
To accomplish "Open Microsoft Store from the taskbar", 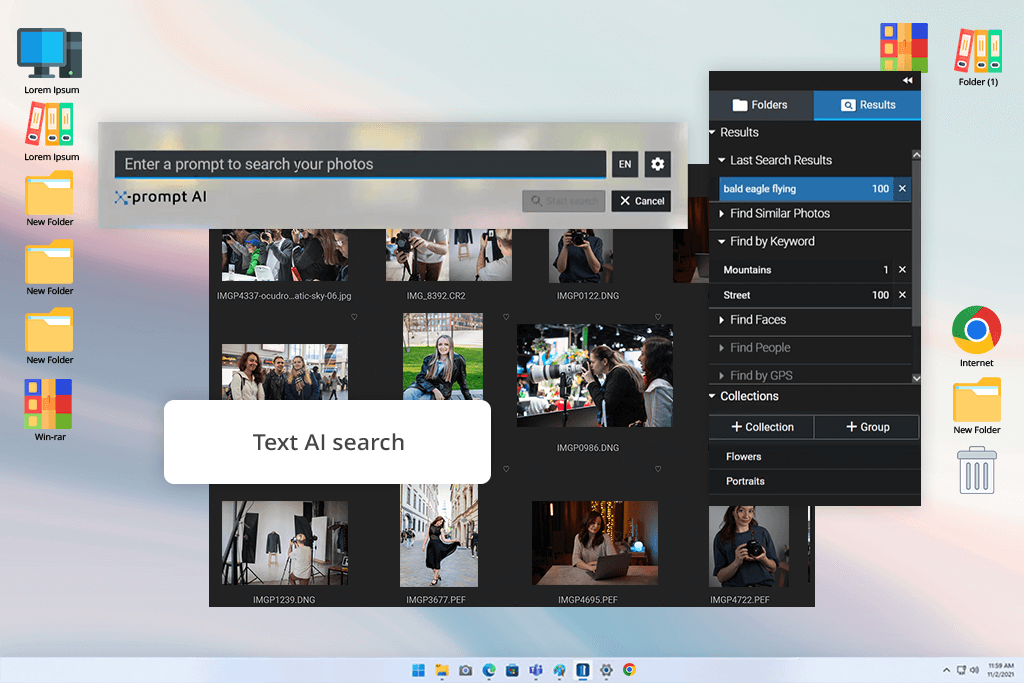I will click(513, 670).
